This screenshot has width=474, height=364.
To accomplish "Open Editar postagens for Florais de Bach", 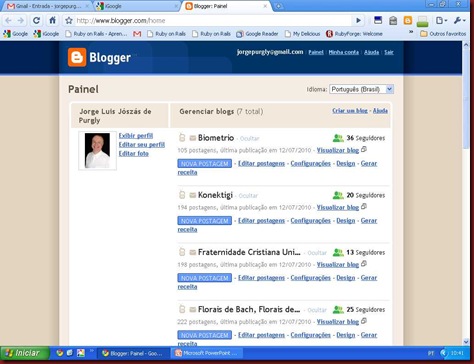I will coord(261,335).
